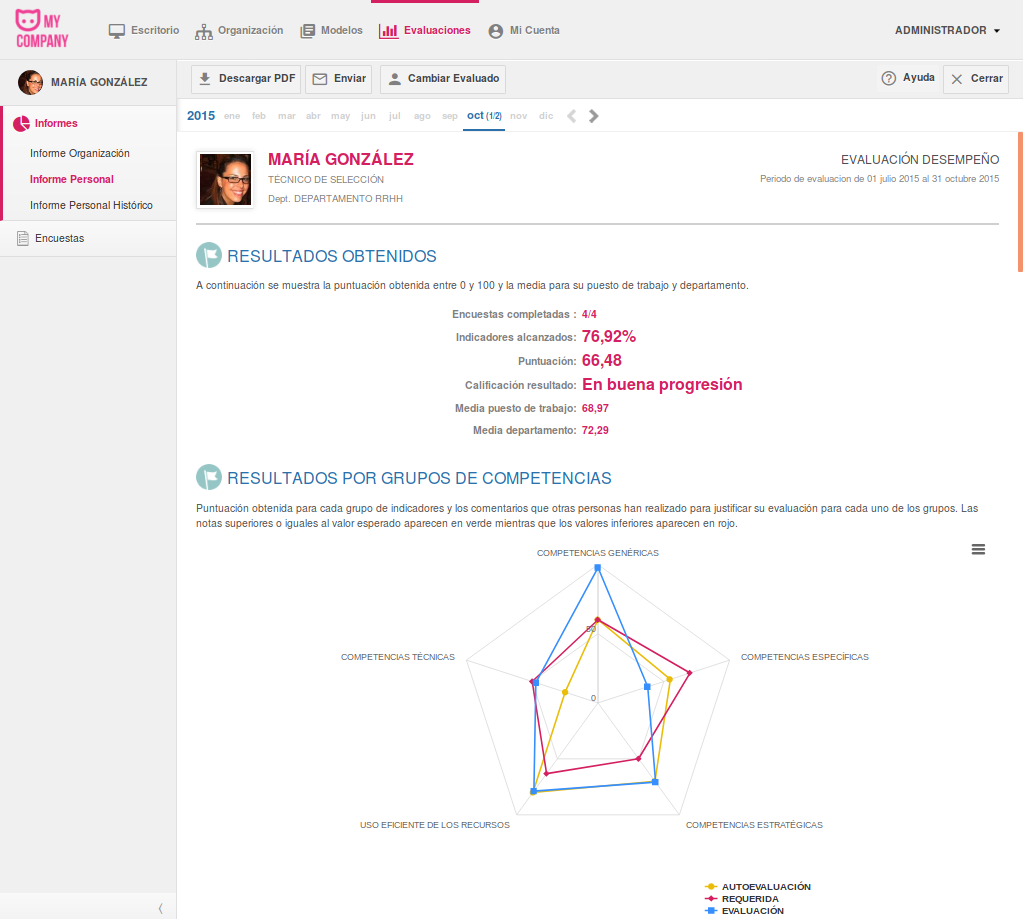
Task: Click the My Company cat logo
Action: 42,29
